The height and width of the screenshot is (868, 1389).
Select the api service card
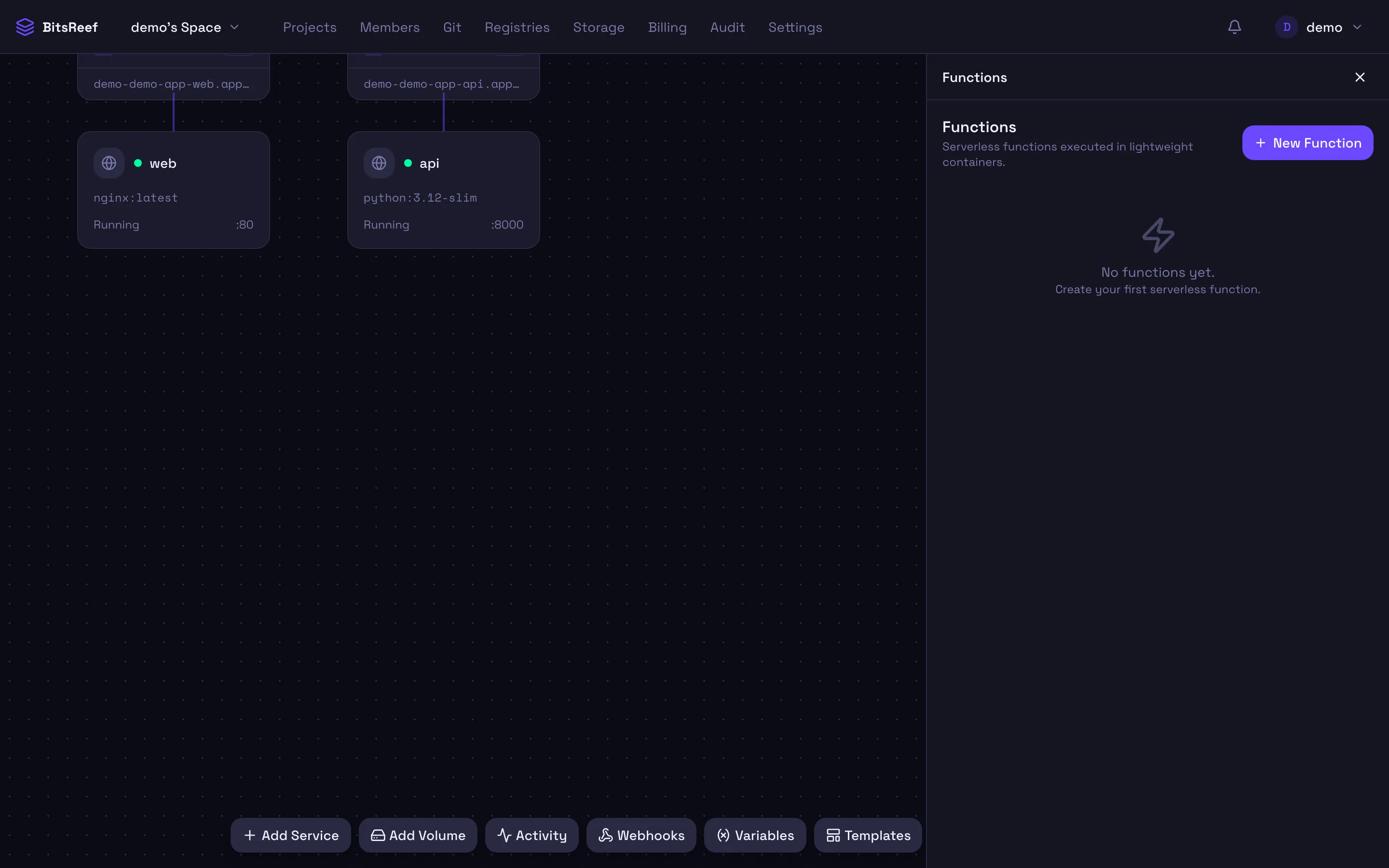click(x=443, y=190)
